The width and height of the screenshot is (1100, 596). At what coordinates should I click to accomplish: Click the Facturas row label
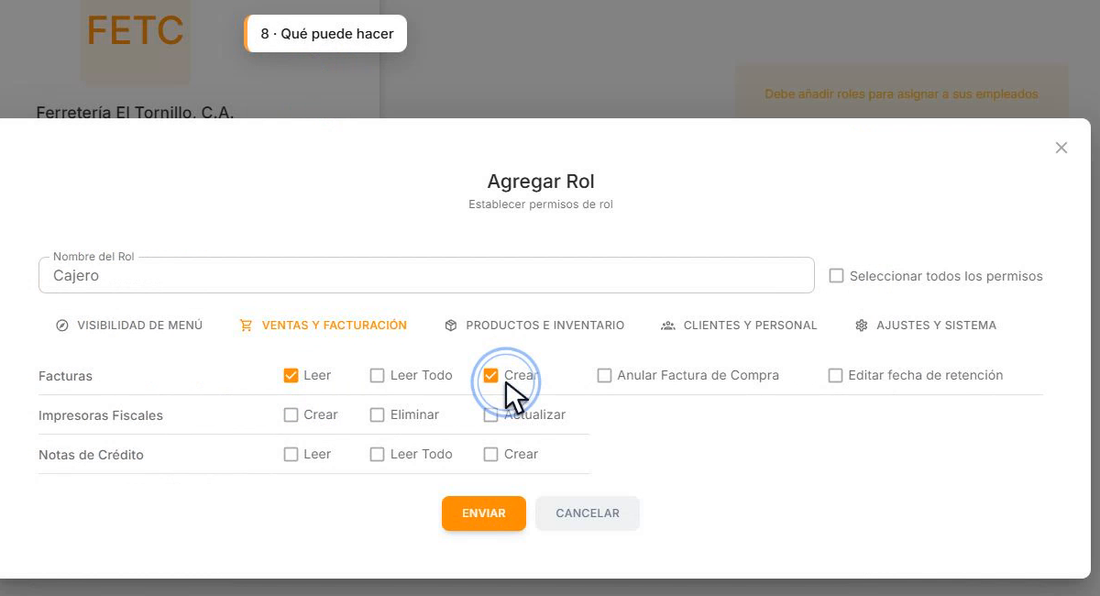65,376
